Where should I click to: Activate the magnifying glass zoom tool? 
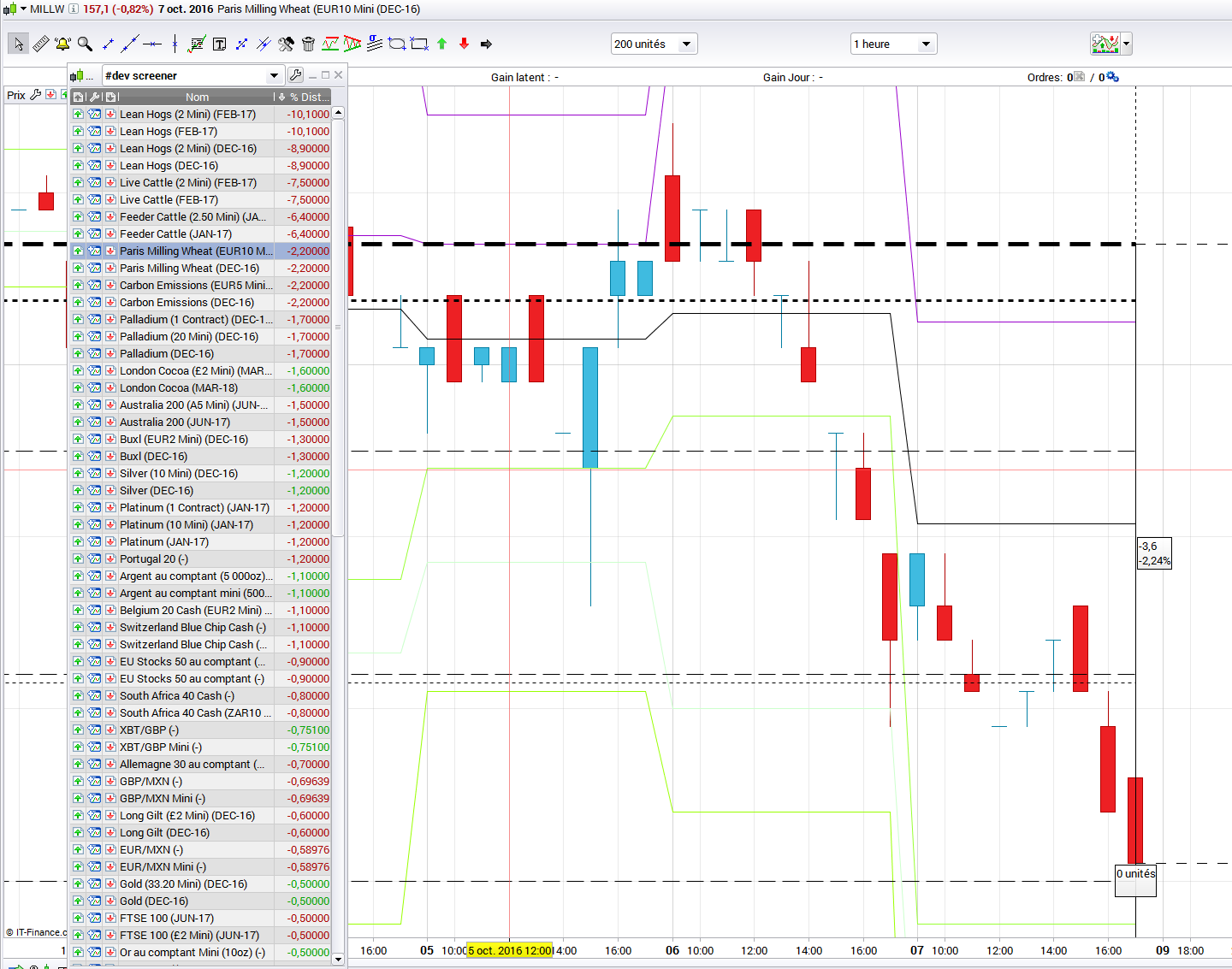(x=85, y=44)
